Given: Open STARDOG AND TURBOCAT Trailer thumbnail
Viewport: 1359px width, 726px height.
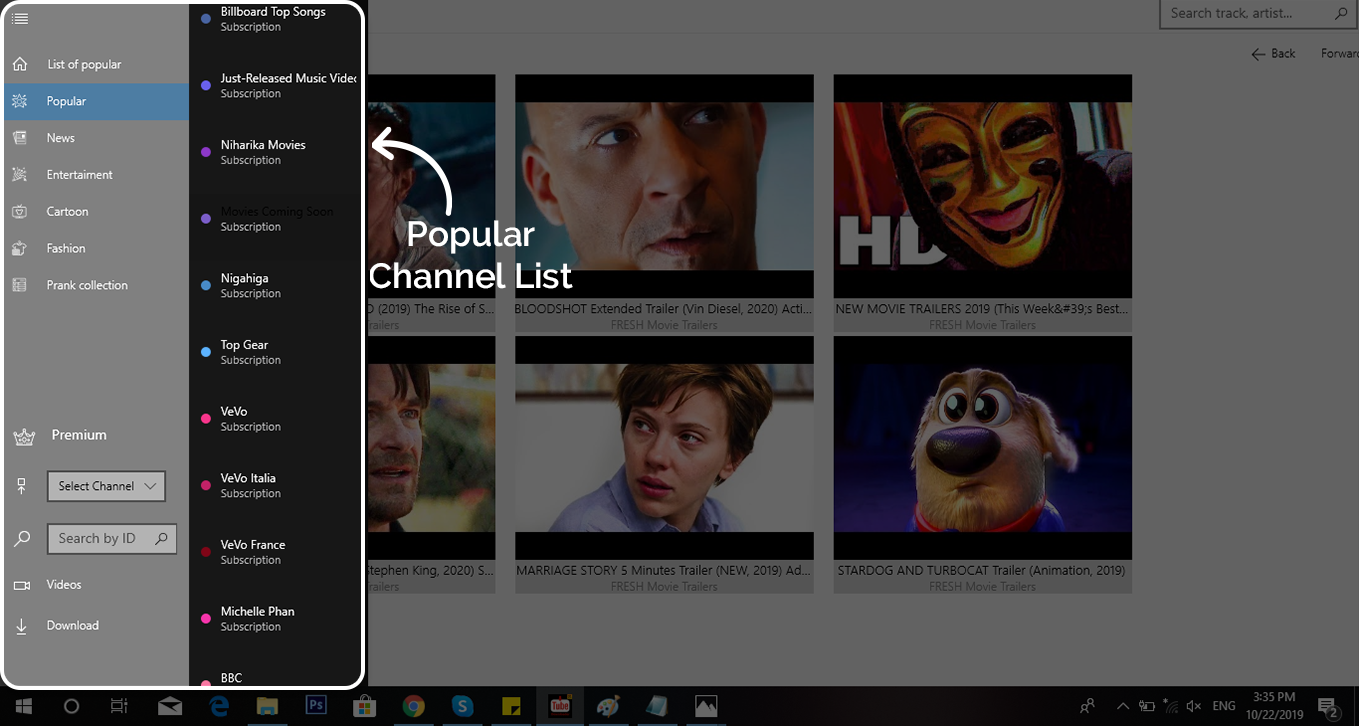Looking at the screenshot, I should click(x=982, y=448).
